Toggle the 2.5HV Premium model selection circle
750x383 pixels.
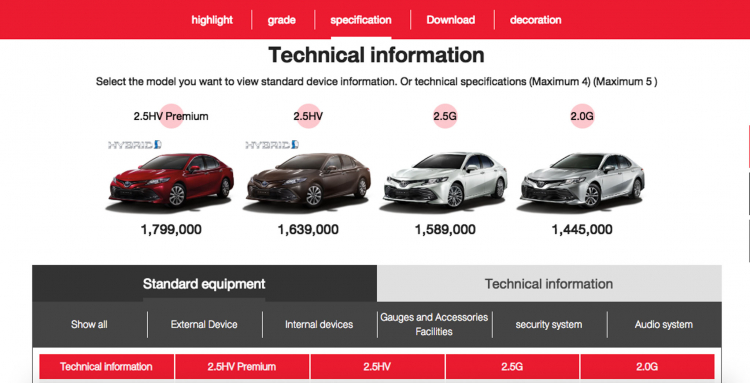[171, 116]
